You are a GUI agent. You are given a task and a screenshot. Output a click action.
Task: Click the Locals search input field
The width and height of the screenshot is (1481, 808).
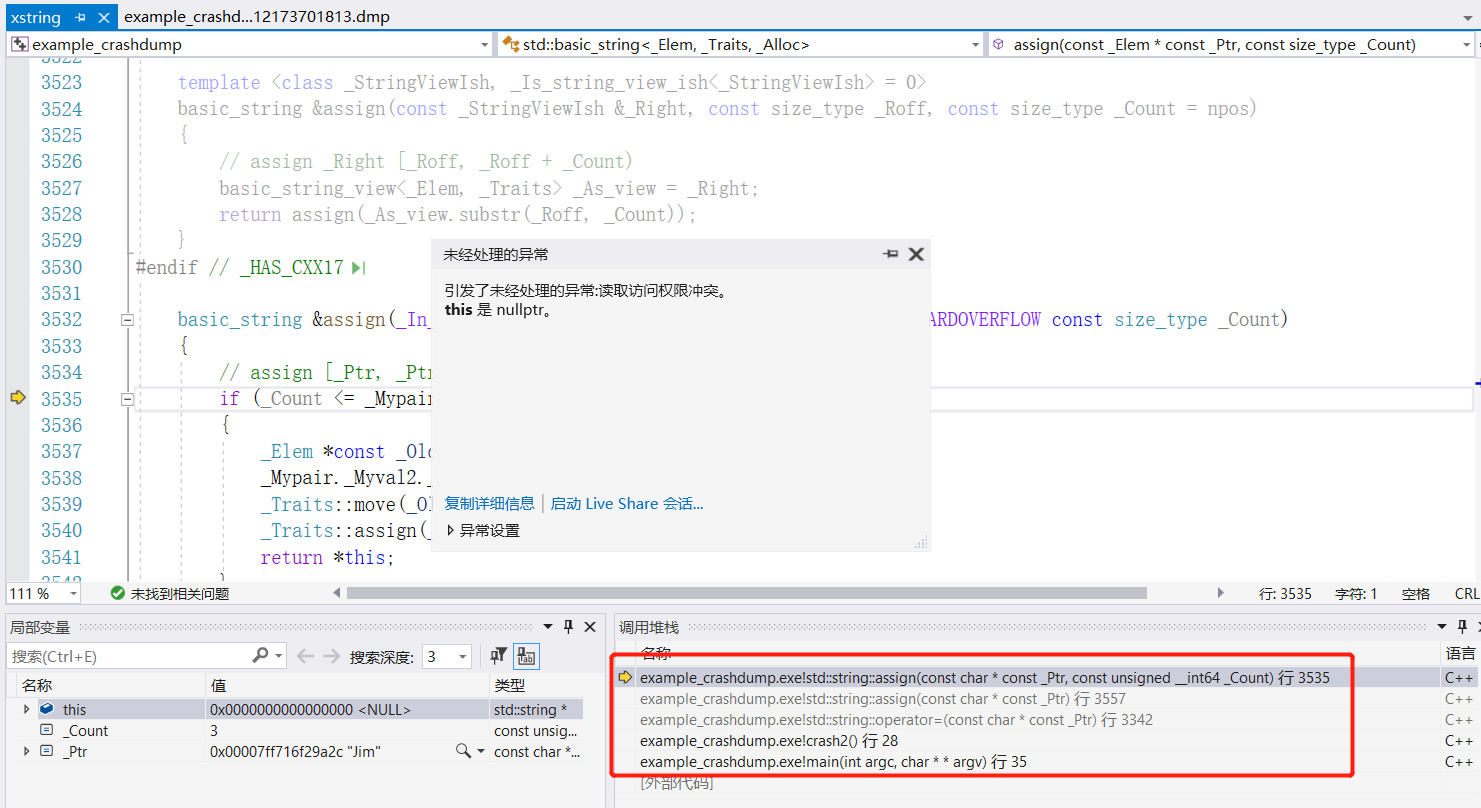[x=120, y=655]
